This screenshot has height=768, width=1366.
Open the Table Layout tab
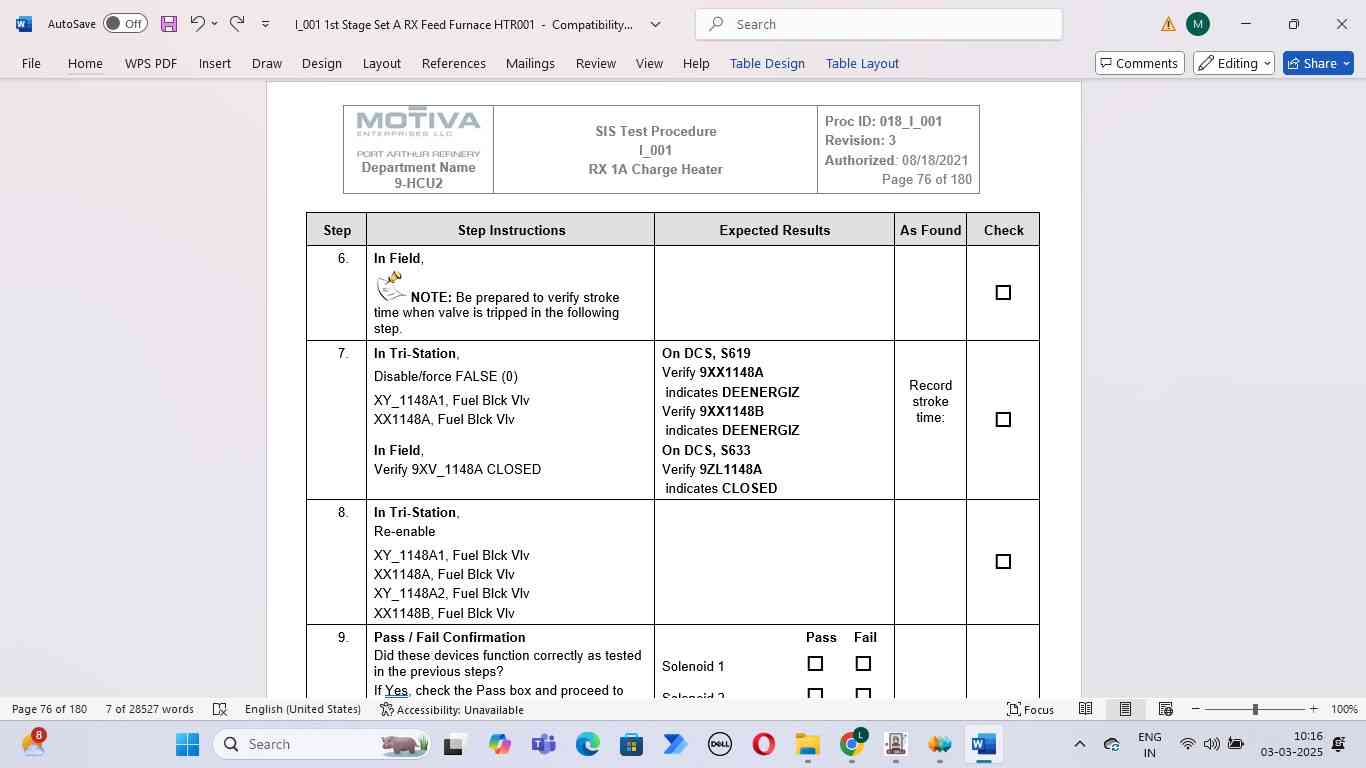point(862,63)
